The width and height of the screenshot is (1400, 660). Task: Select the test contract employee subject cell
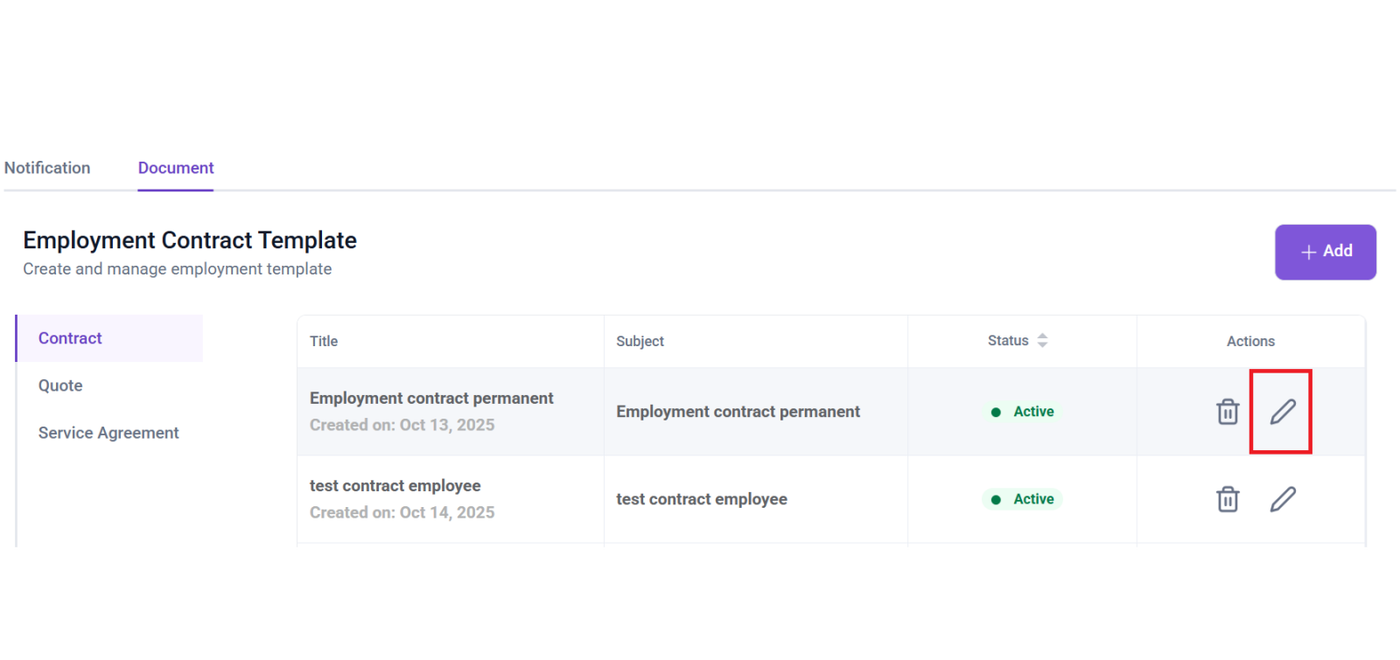coord(701,499)
